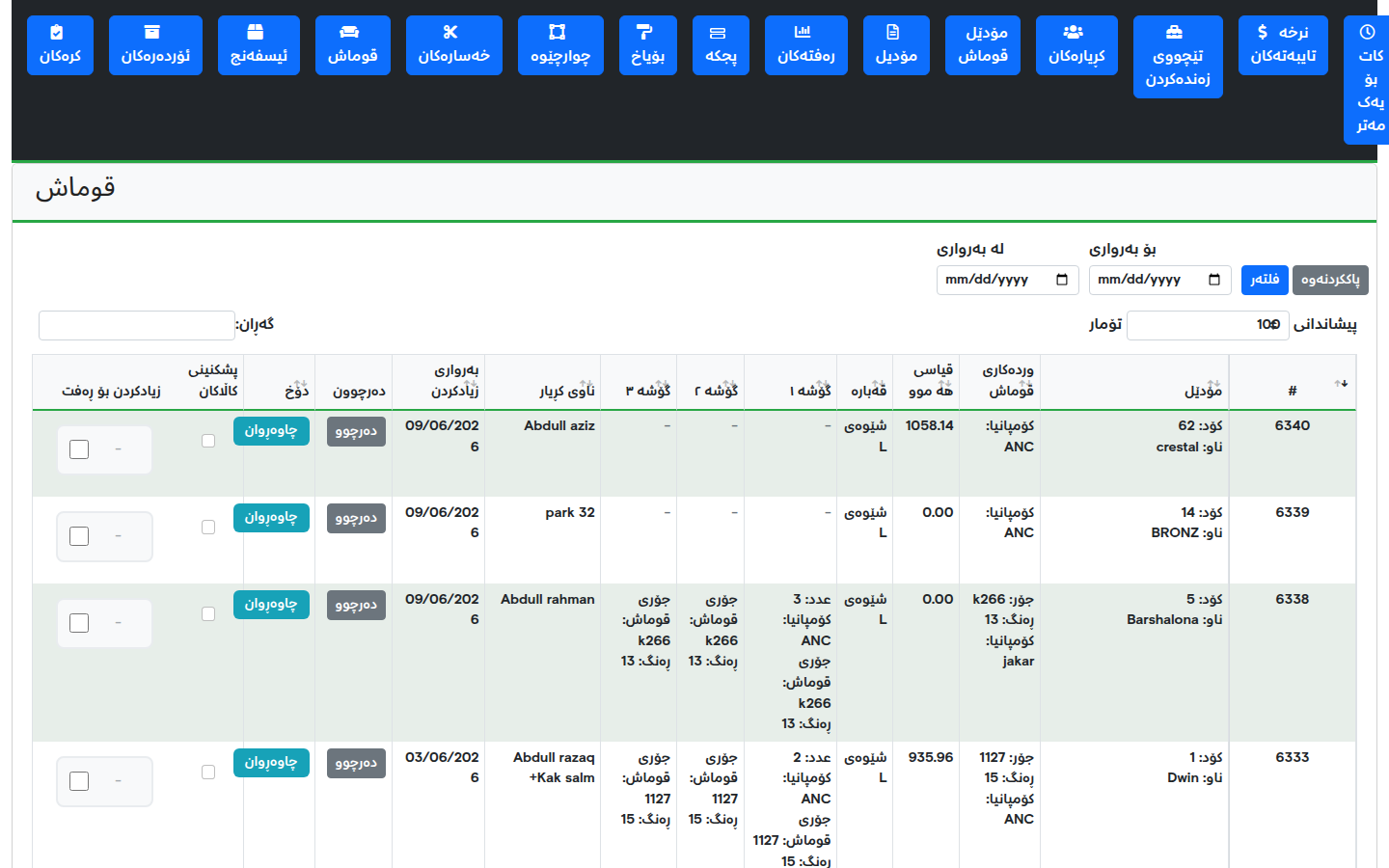Open تێچووی زەندەکردن toolbox nav button
Image resolution: width=1389 pixels, height=868 pixels.
(x=1178, y=57)
